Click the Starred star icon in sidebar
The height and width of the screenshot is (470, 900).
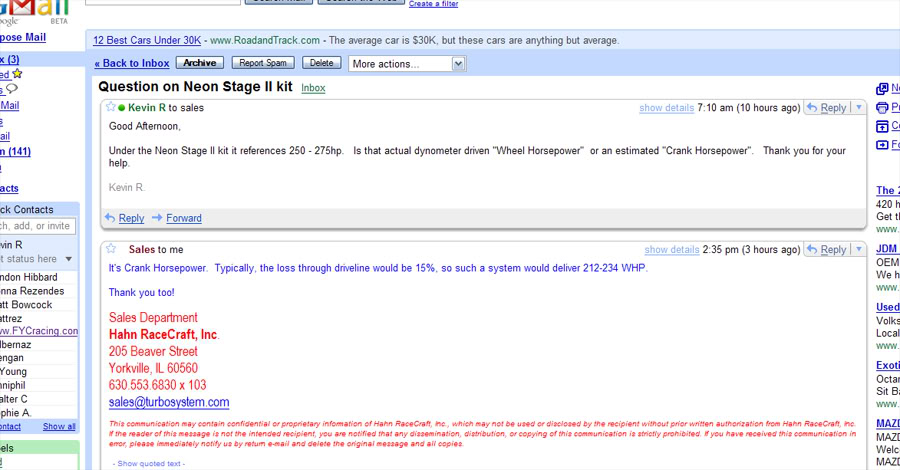[17, 73]
